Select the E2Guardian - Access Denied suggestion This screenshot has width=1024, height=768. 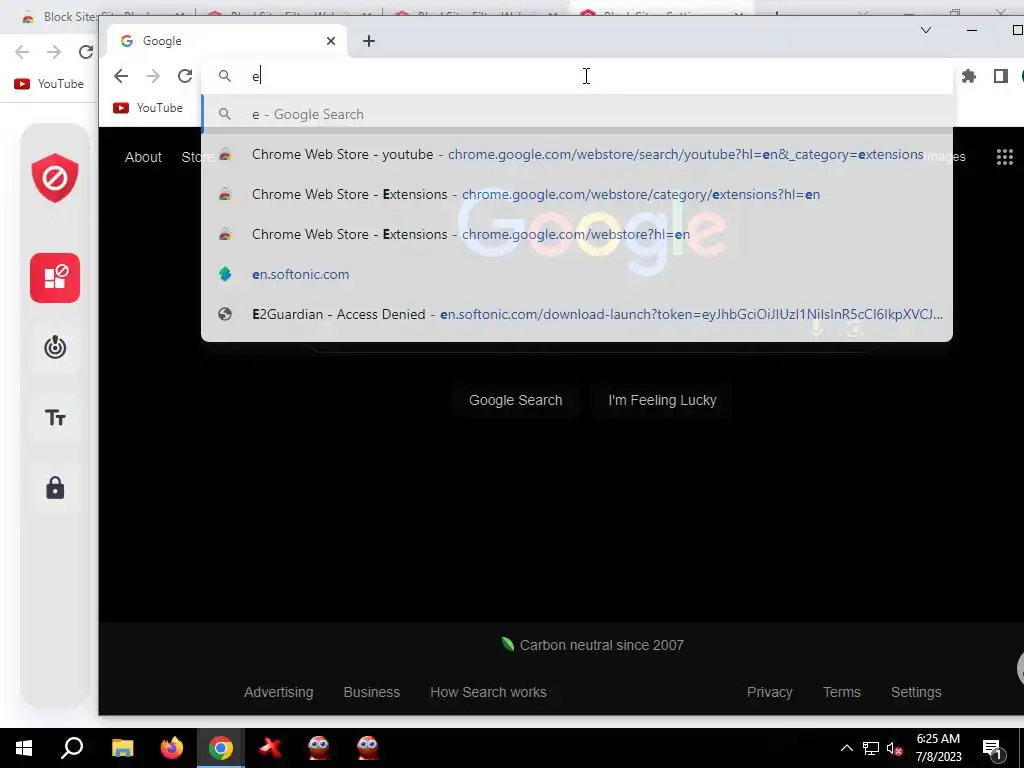tap(577, 314)
